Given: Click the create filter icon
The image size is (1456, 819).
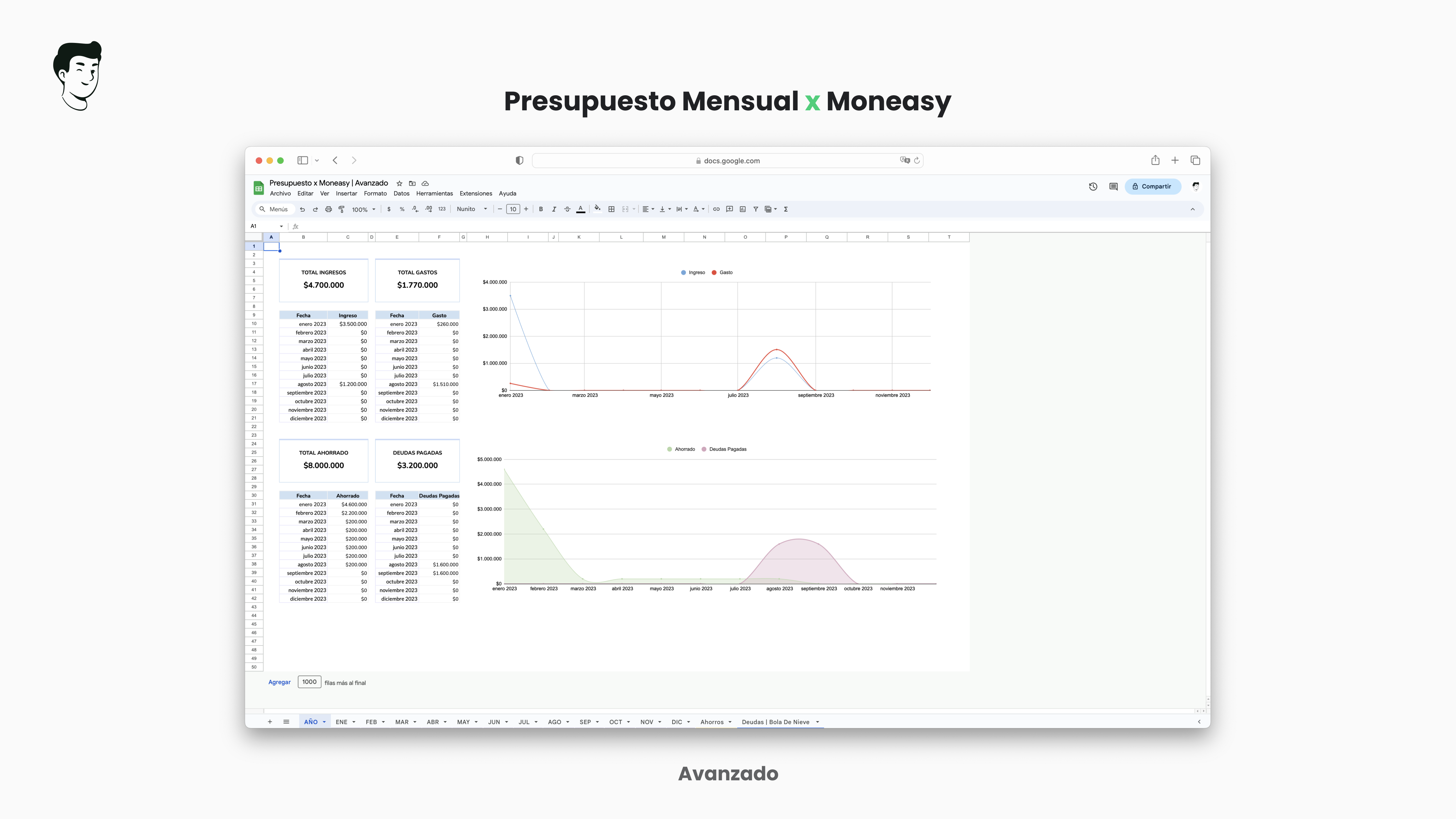Looking at the screenshot, I should tap(756, 209).
